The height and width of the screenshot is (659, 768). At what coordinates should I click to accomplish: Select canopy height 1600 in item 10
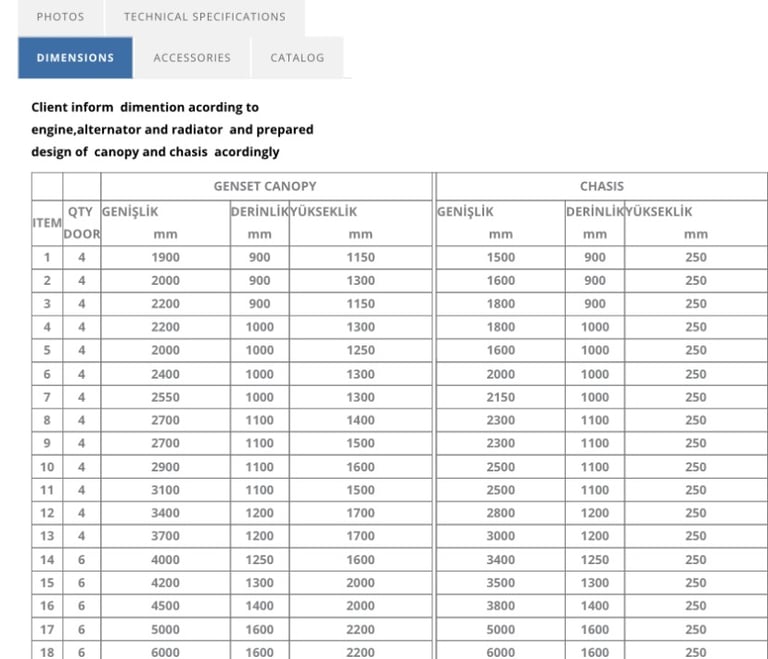point(361,467)
